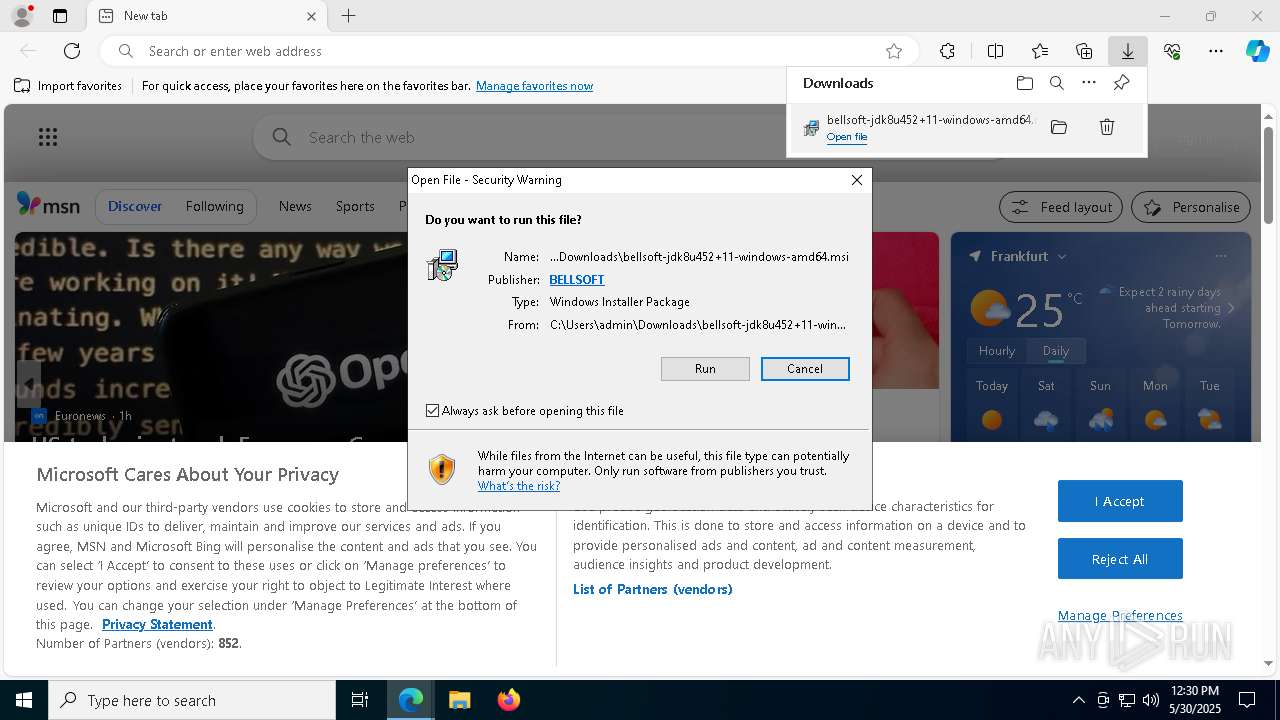
Task: Select the Sat forecast day
Action: point(1046,405)
